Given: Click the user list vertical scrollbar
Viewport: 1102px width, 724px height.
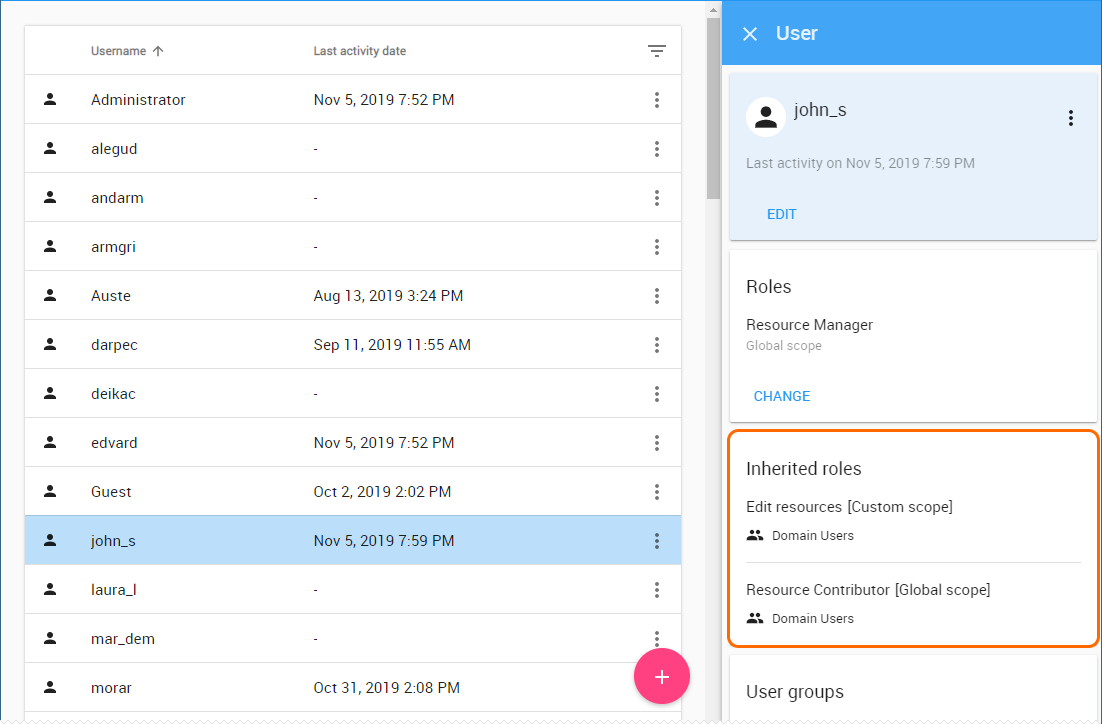Looking at the screenshot, I should [713, 110].
